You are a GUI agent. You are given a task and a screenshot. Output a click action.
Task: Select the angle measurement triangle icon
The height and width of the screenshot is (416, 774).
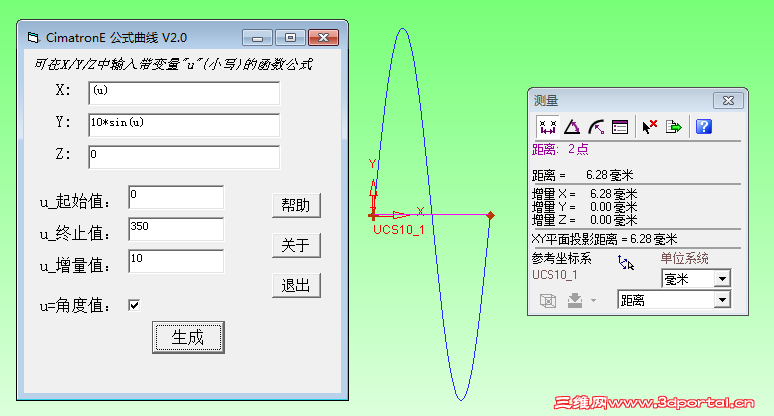pos(572,127)
